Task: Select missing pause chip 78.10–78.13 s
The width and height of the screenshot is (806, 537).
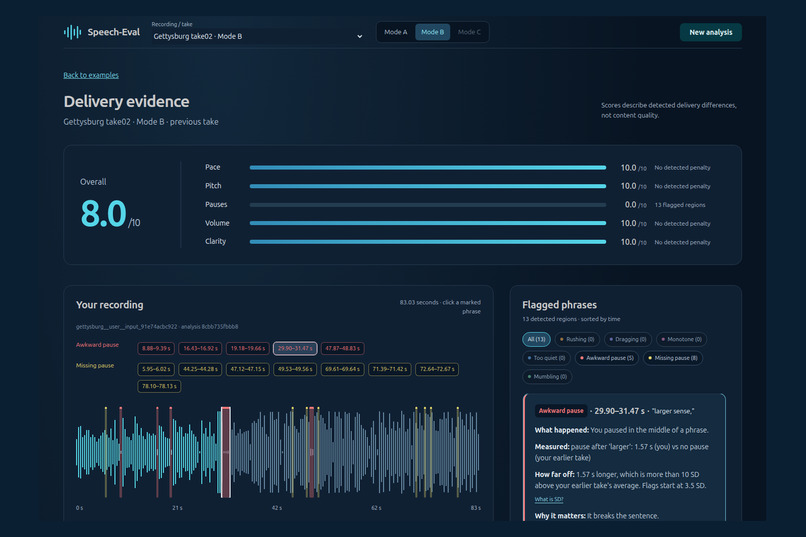Action: [159, 386]
